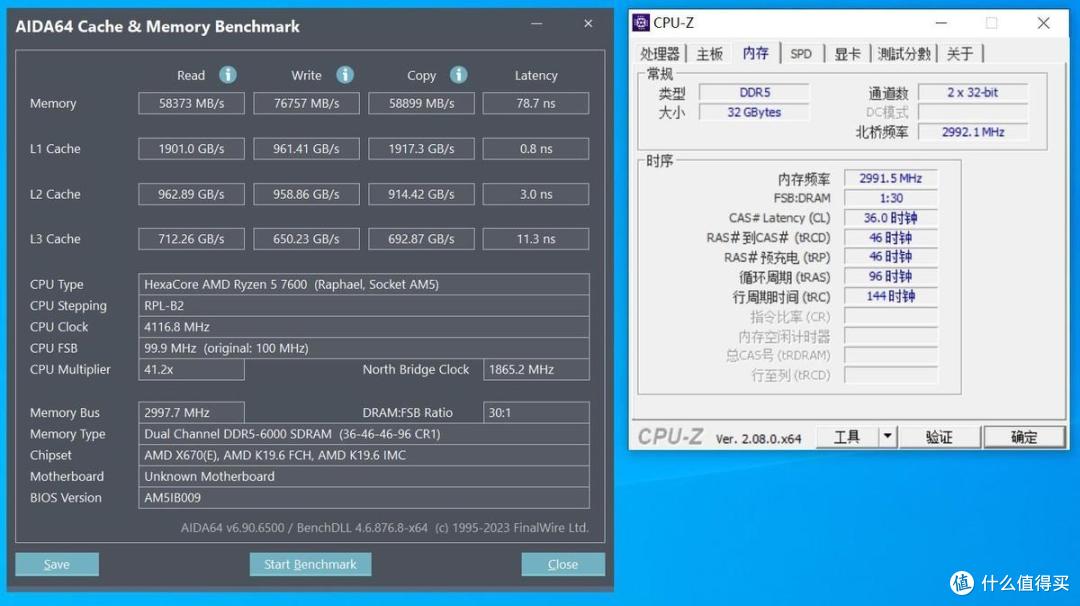Click Chipset field AMD X670(E)
1080x606 pixels.
pos(364,455)
